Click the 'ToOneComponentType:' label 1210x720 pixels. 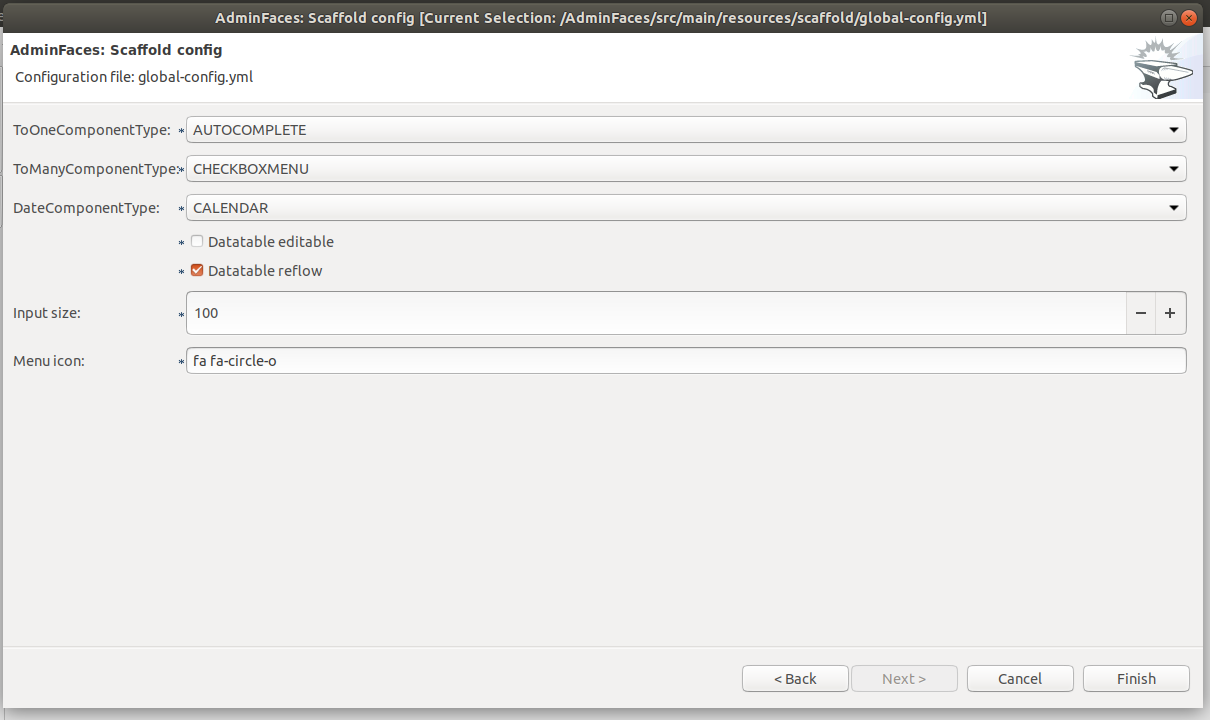pos(92,130)
